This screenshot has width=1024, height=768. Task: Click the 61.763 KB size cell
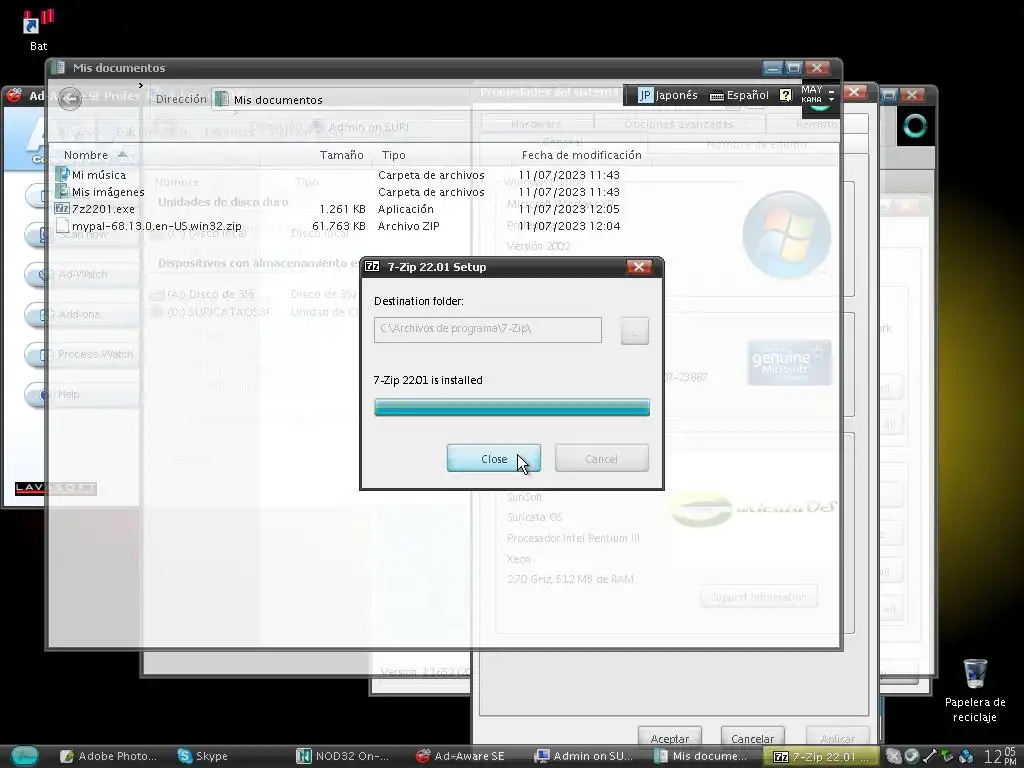(x=338, y=225)
